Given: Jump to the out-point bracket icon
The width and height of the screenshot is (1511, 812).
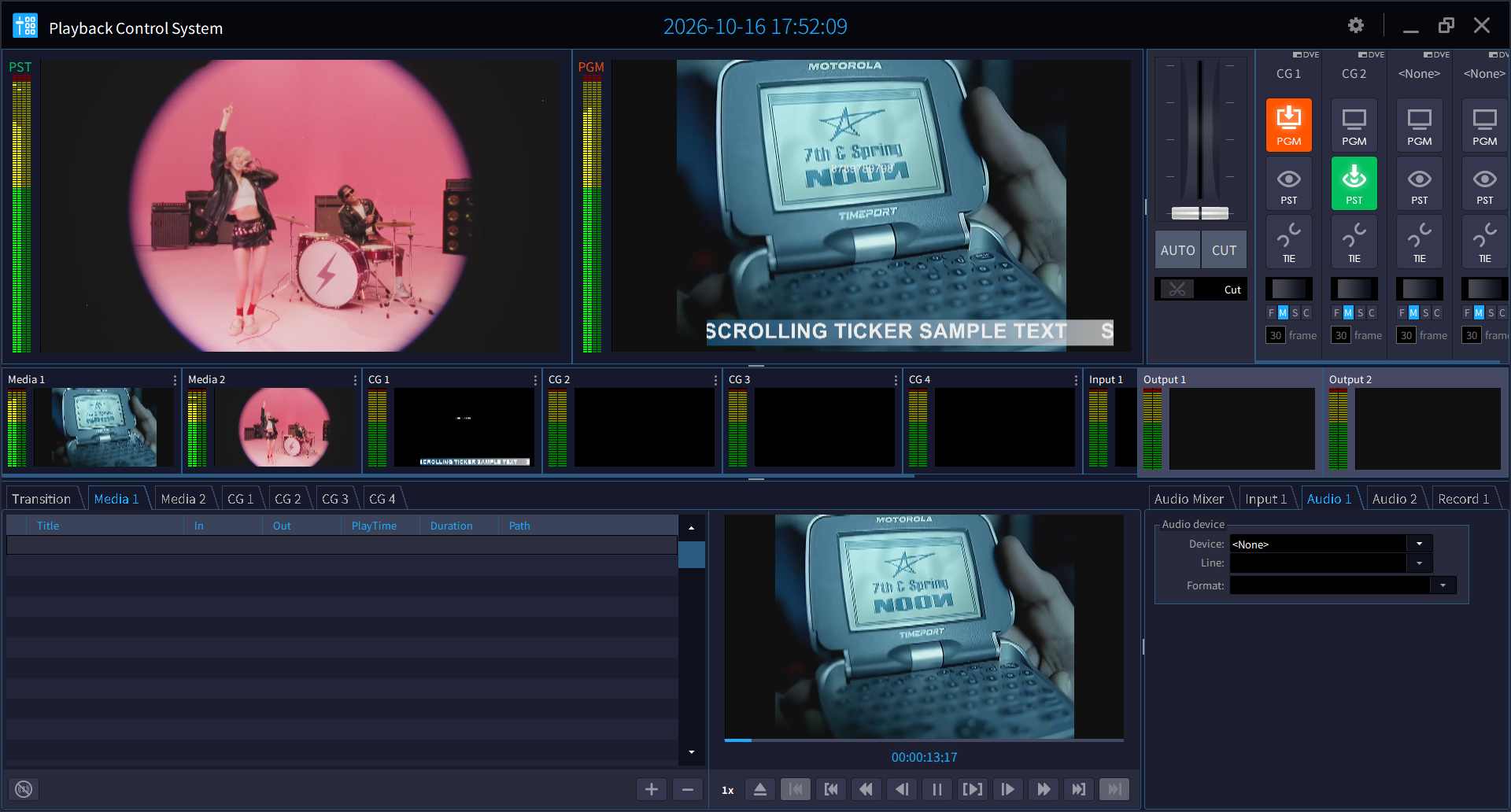Looking at the screenshot, I should [x=1078, y=789].
